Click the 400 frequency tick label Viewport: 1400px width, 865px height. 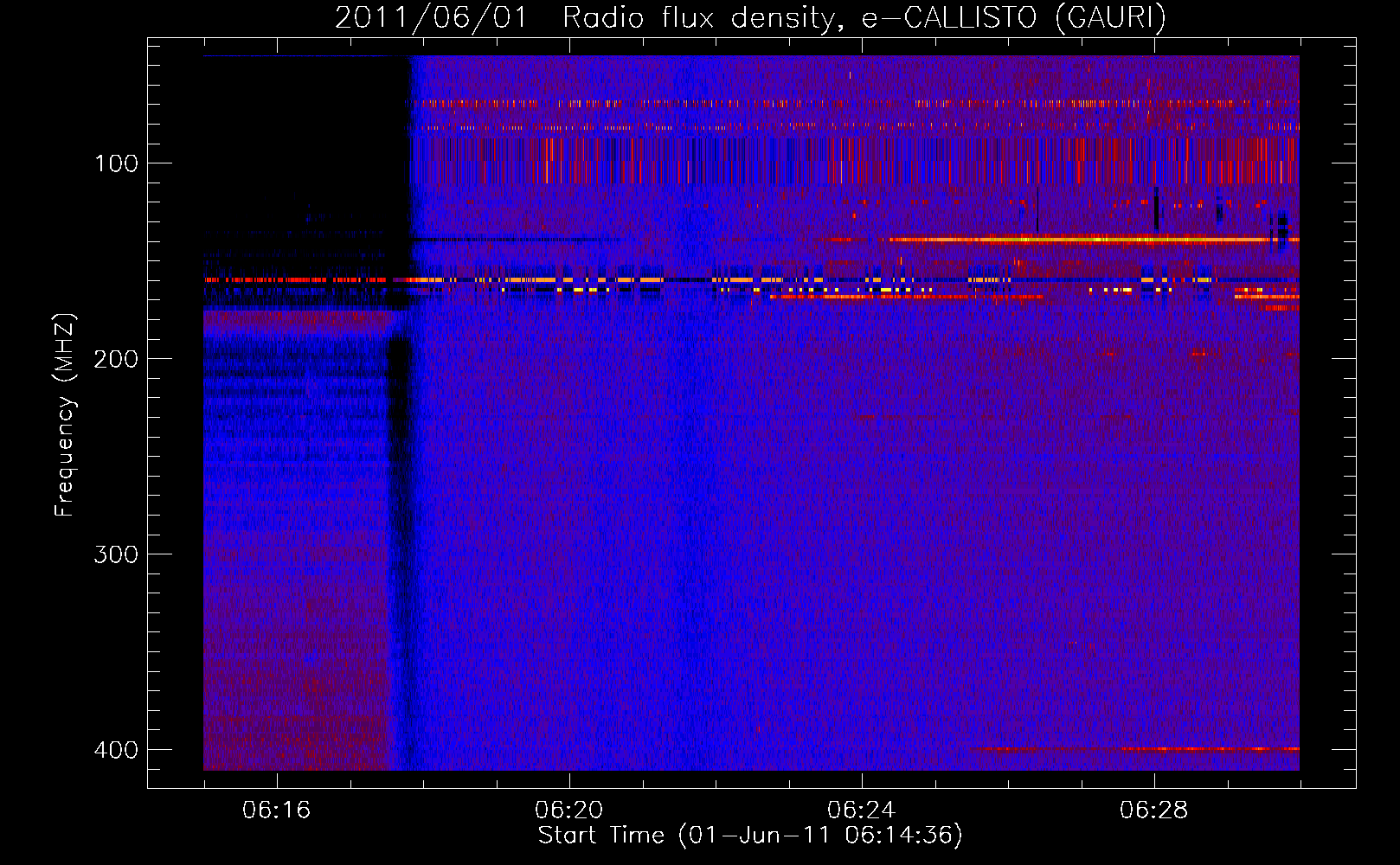(116, 750)
